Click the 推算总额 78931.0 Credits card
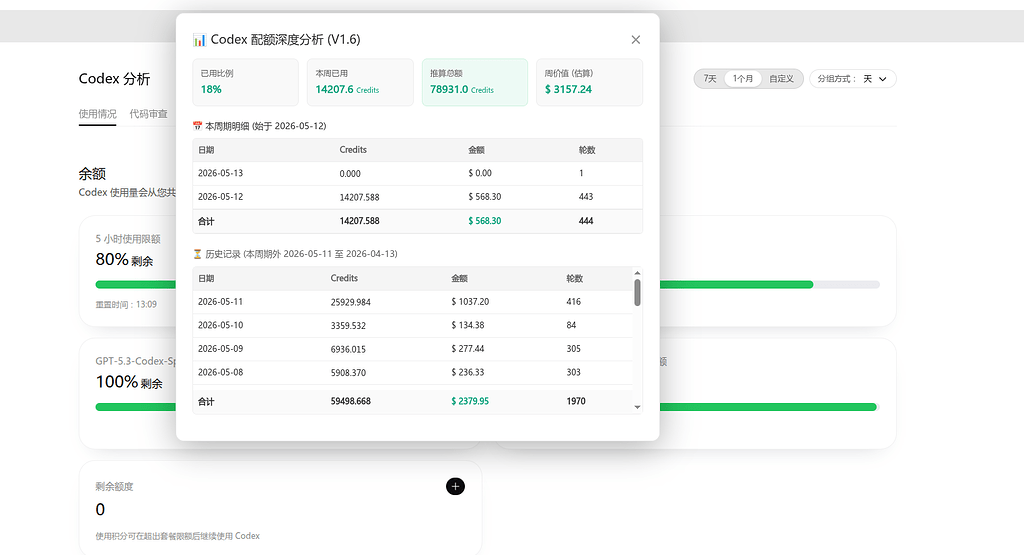Viewport: 1024px width, 555px height. [475, 82]
